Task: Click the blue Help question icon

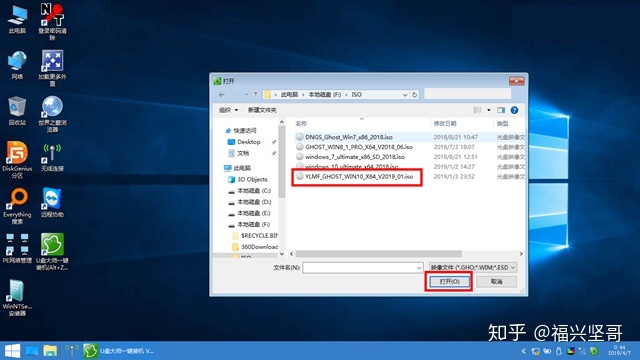Action: [514, 110]
